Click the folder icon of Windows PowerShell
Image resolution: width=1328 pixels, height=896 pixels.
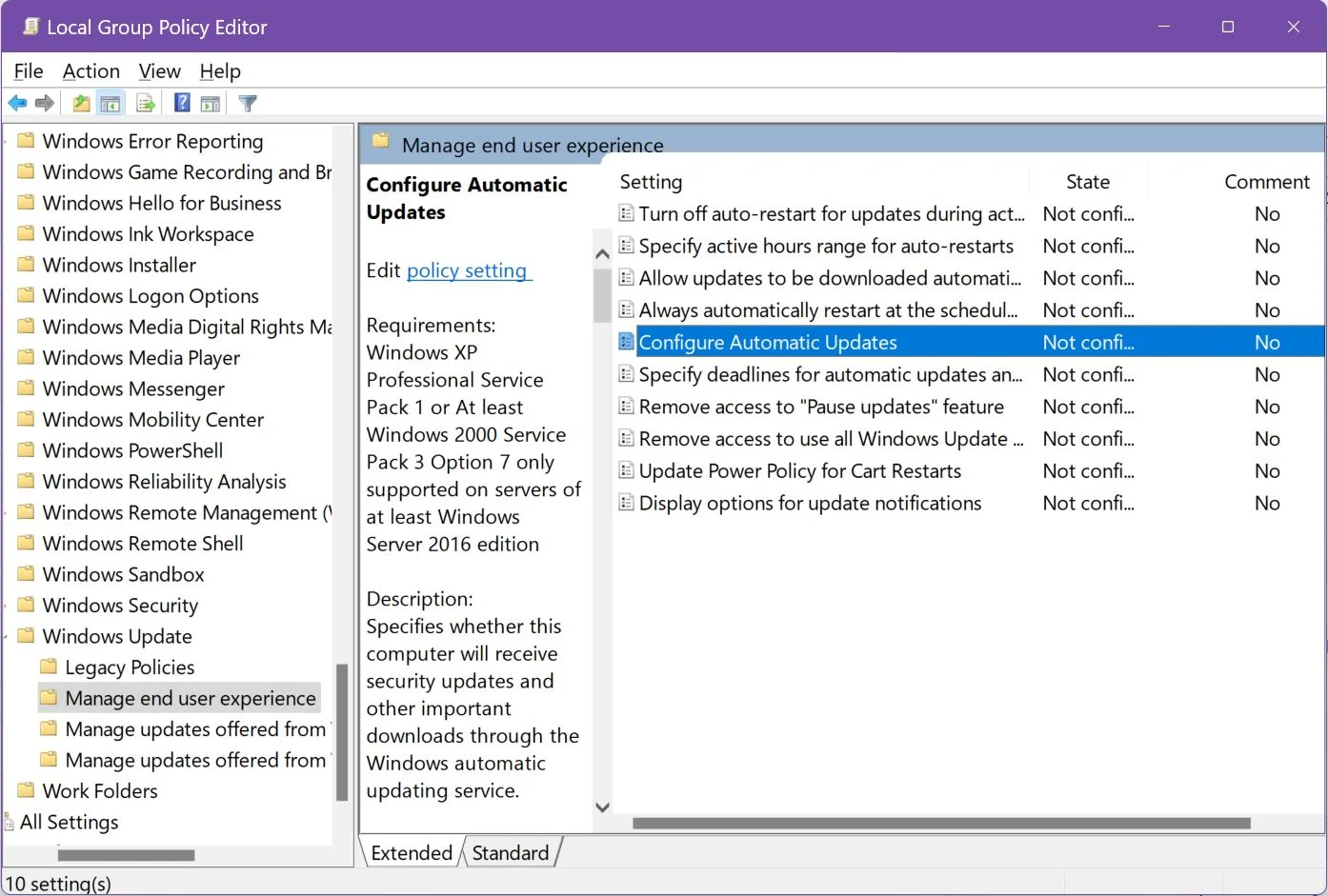pos(27,450)
